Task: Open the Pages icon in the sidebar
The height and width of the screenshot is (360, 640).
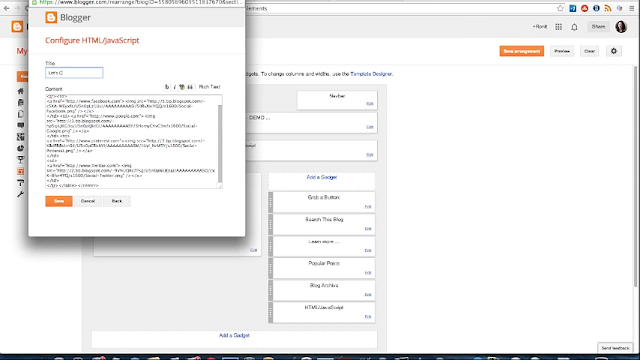Action: point(21,114)
